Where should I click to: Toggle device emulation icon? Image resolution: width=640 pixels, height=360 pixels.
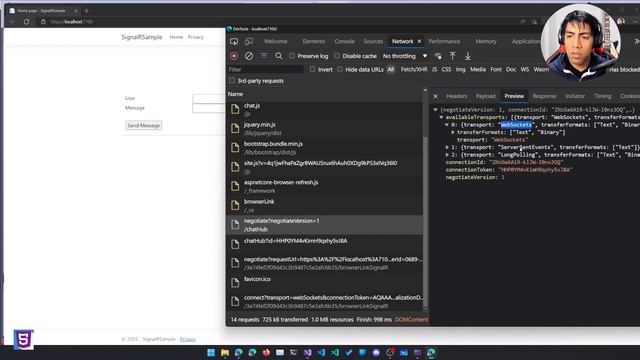(249, 41)
